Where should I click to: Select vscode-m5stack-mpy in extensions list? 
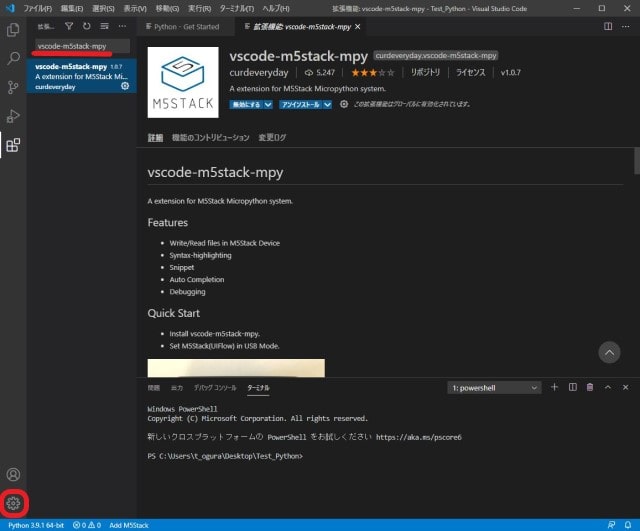pyautogui.click(x=82, y=76)
